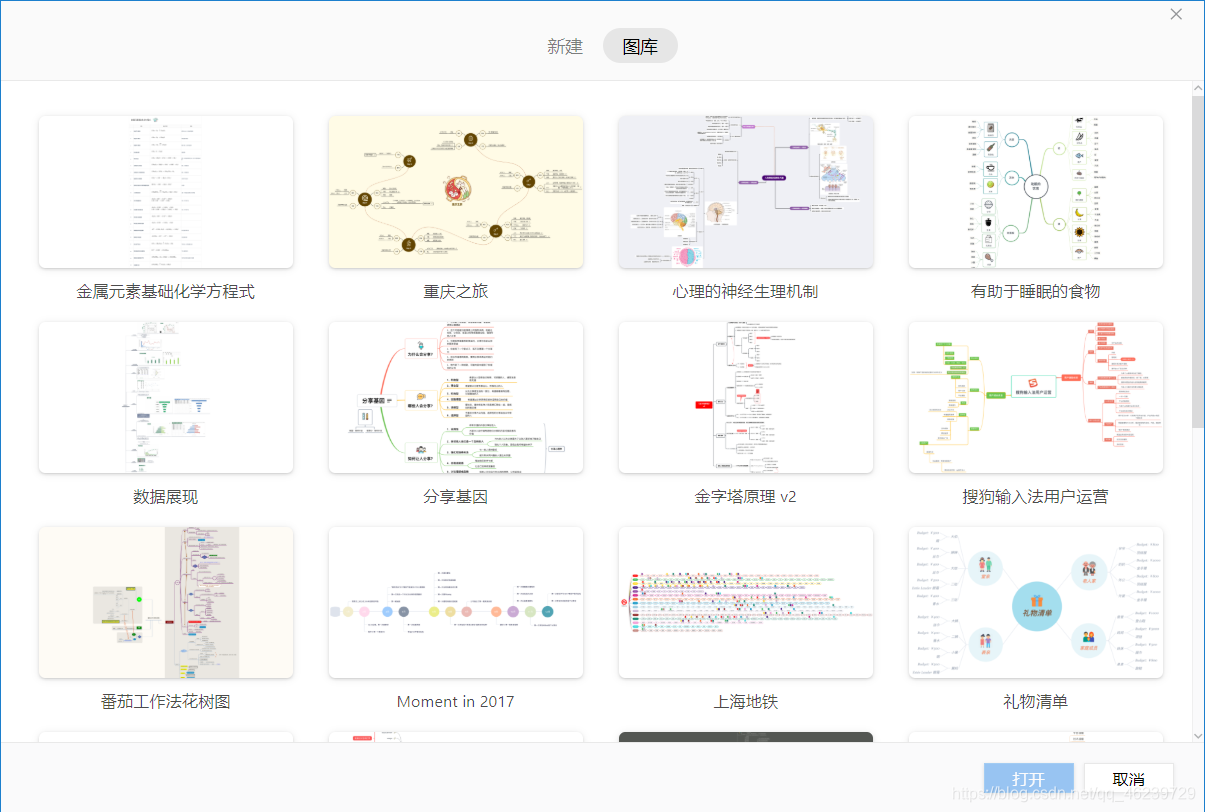Screen dimensions: 1205x812
Task: Click the Moment in 2017 caption text
Action: coord(456,702)
